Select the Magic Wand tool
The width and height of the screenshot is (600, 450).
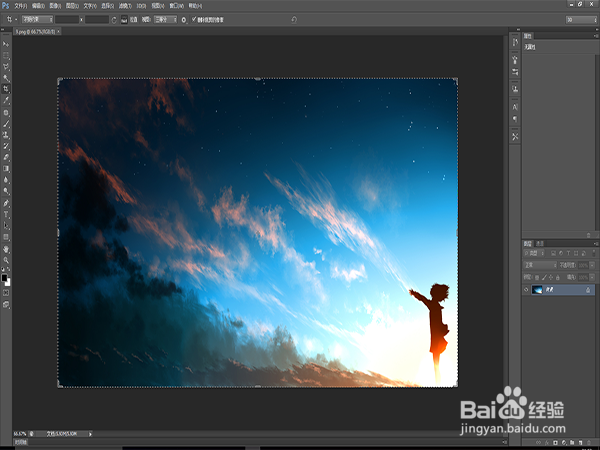tap(6, 78)
